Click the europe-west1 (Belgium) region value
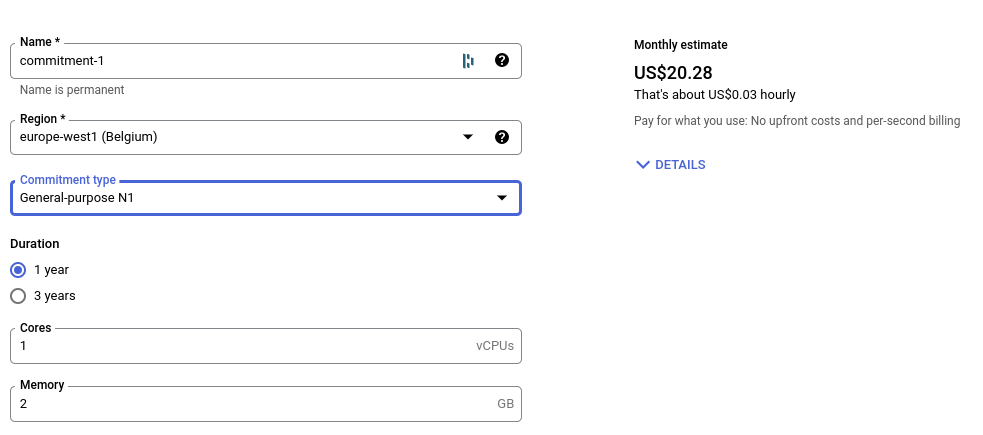Screen dimensions: 983x435 tap(89, 137)
